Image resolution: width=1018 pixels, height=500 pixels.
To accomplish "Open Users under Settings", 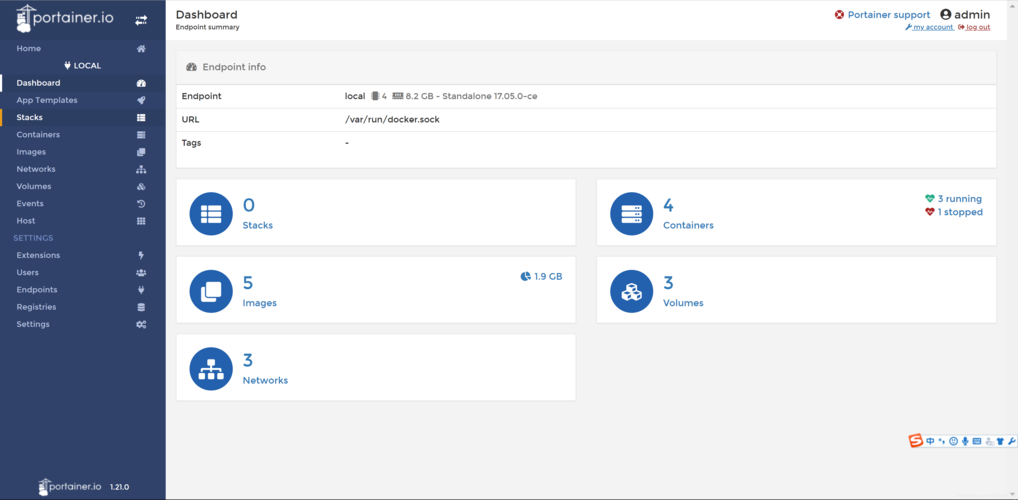I will (x=27, y=273).
